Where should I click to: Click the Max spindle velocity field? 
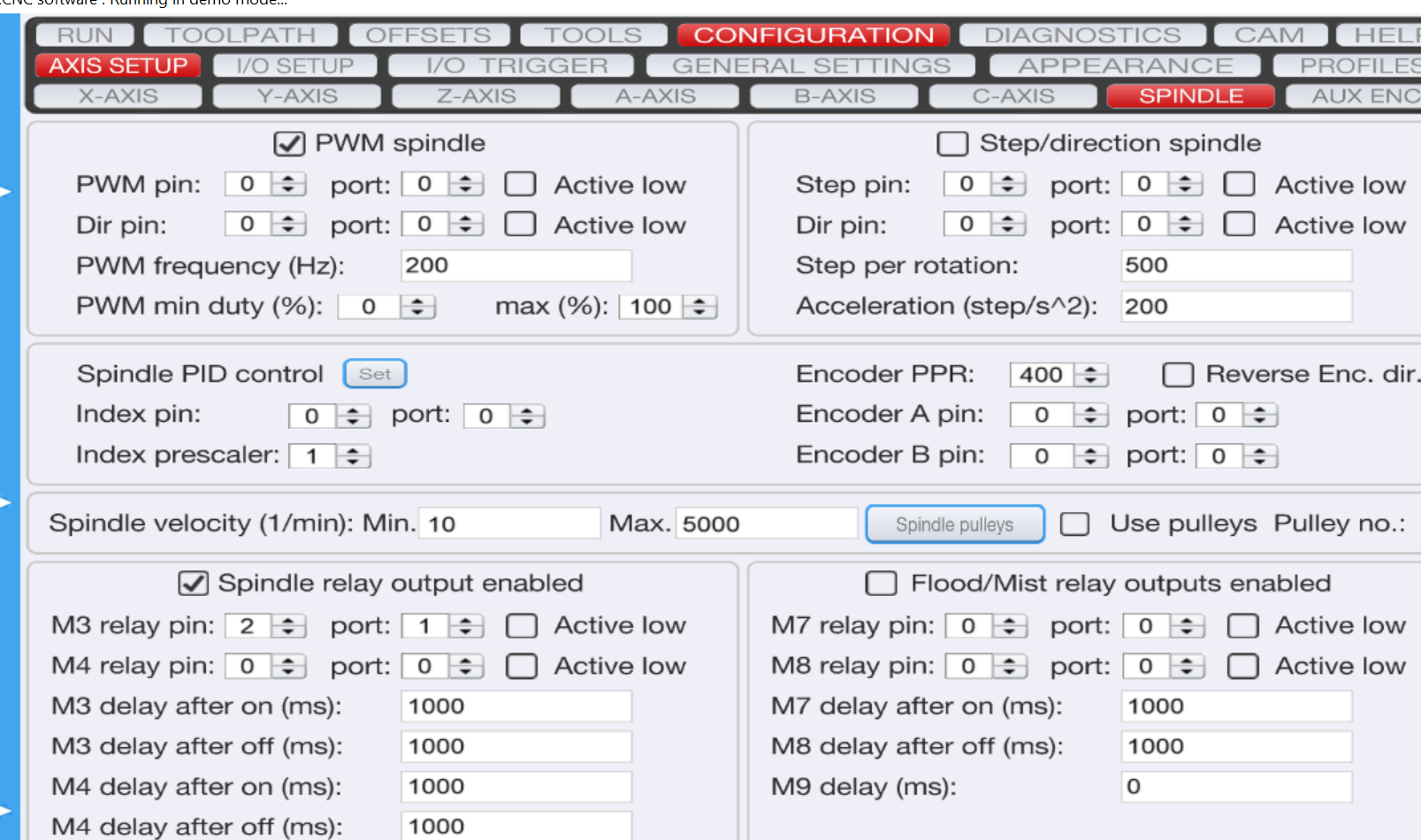(766, 524)
